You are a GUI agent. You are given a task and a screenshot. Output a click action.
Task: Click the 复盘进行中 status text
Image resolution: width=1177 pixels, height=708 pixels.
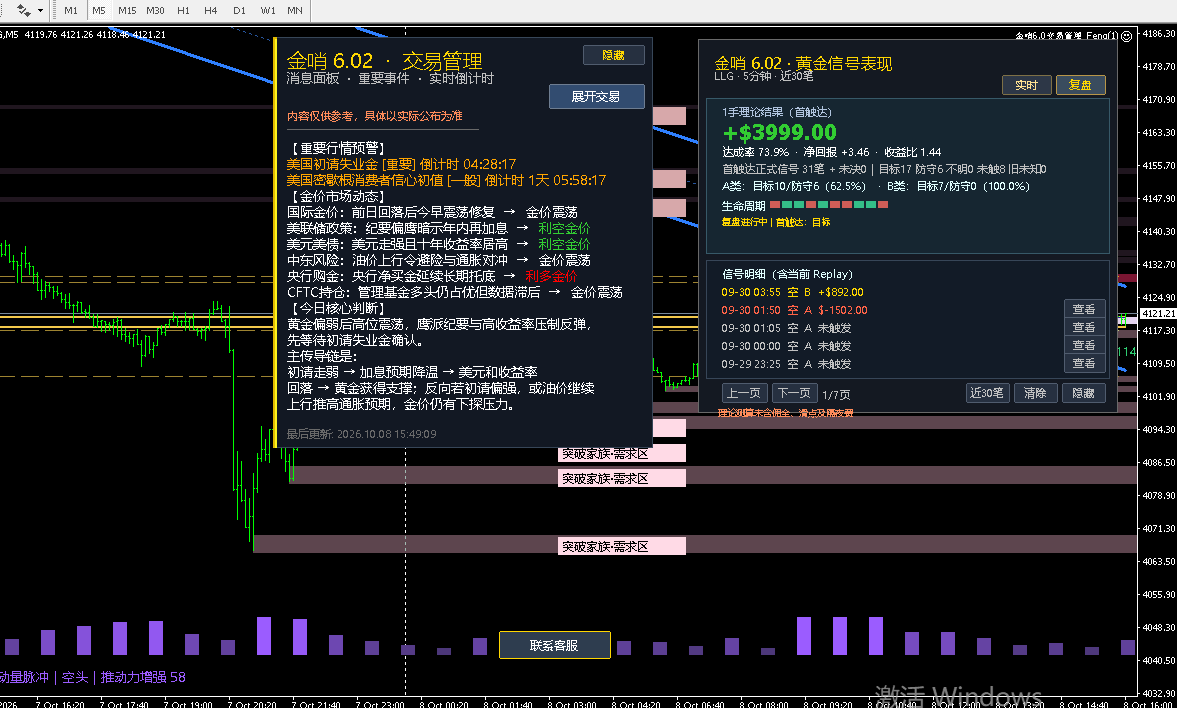(x=776, y=222)
